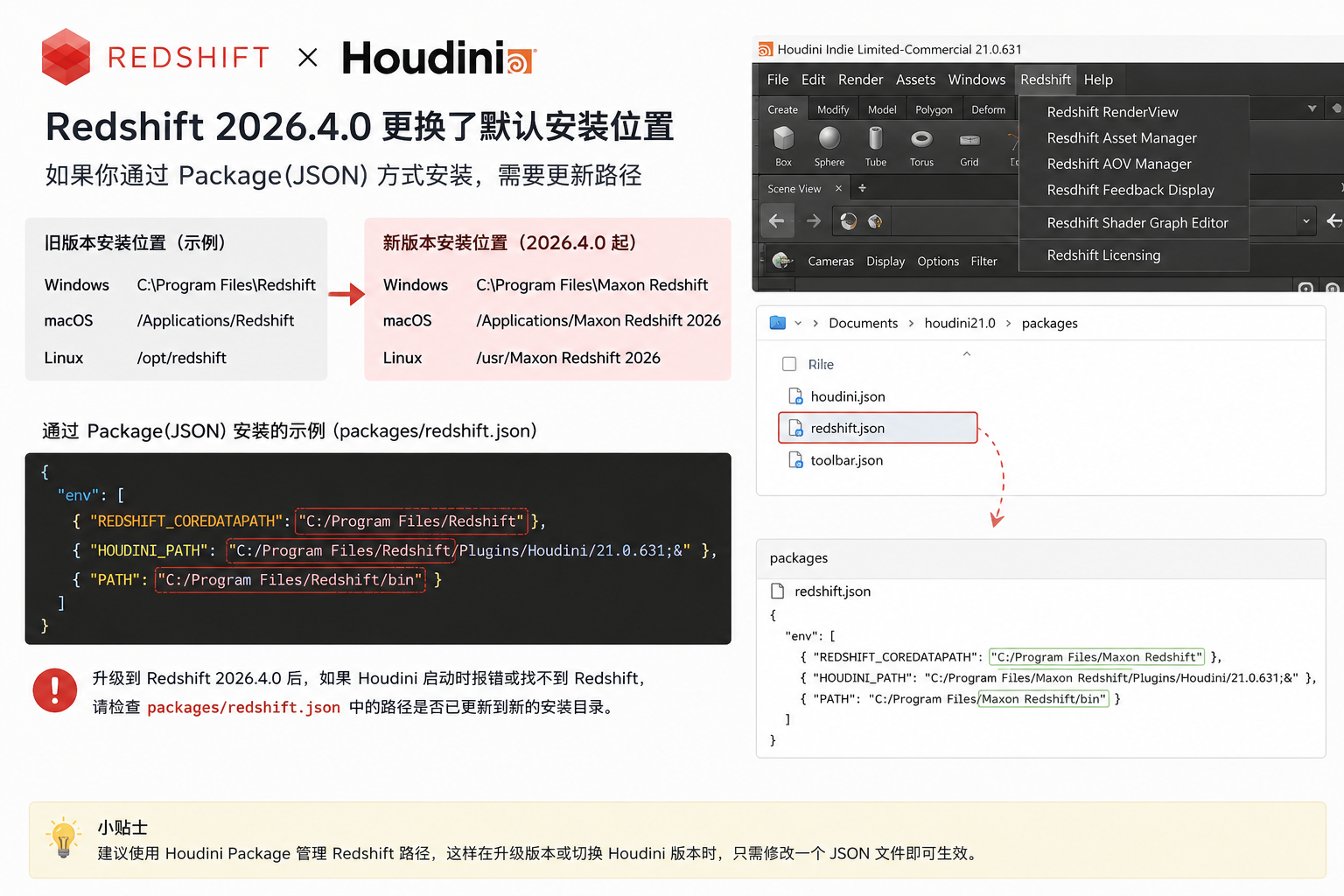Click the packages header of the preview pane
The width and height of the screenshot is (1344, 896).
(x=1040, y=558)
